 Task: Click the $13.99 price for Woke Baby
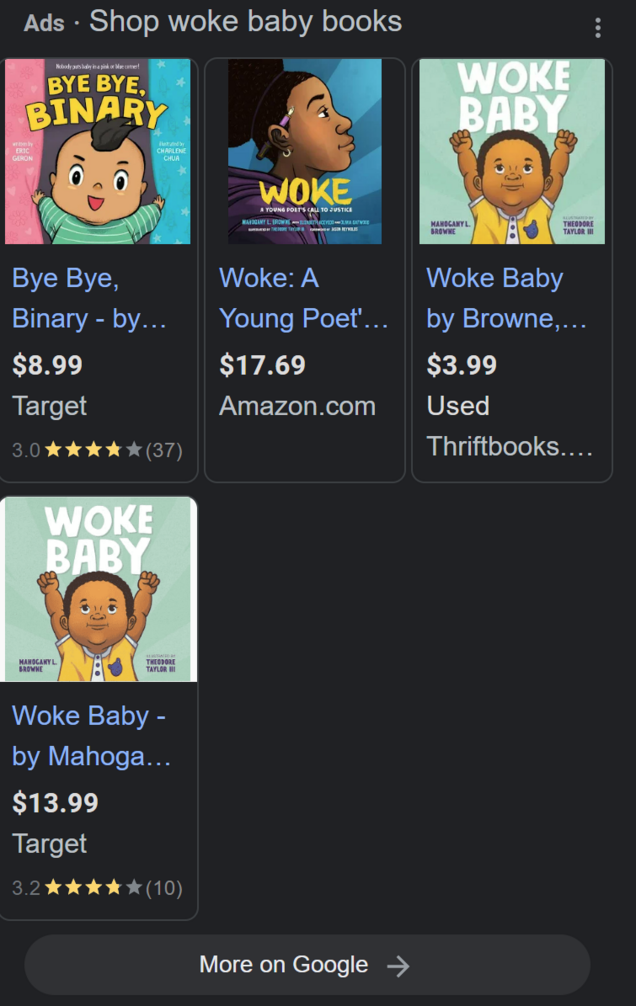click(55, 803)
